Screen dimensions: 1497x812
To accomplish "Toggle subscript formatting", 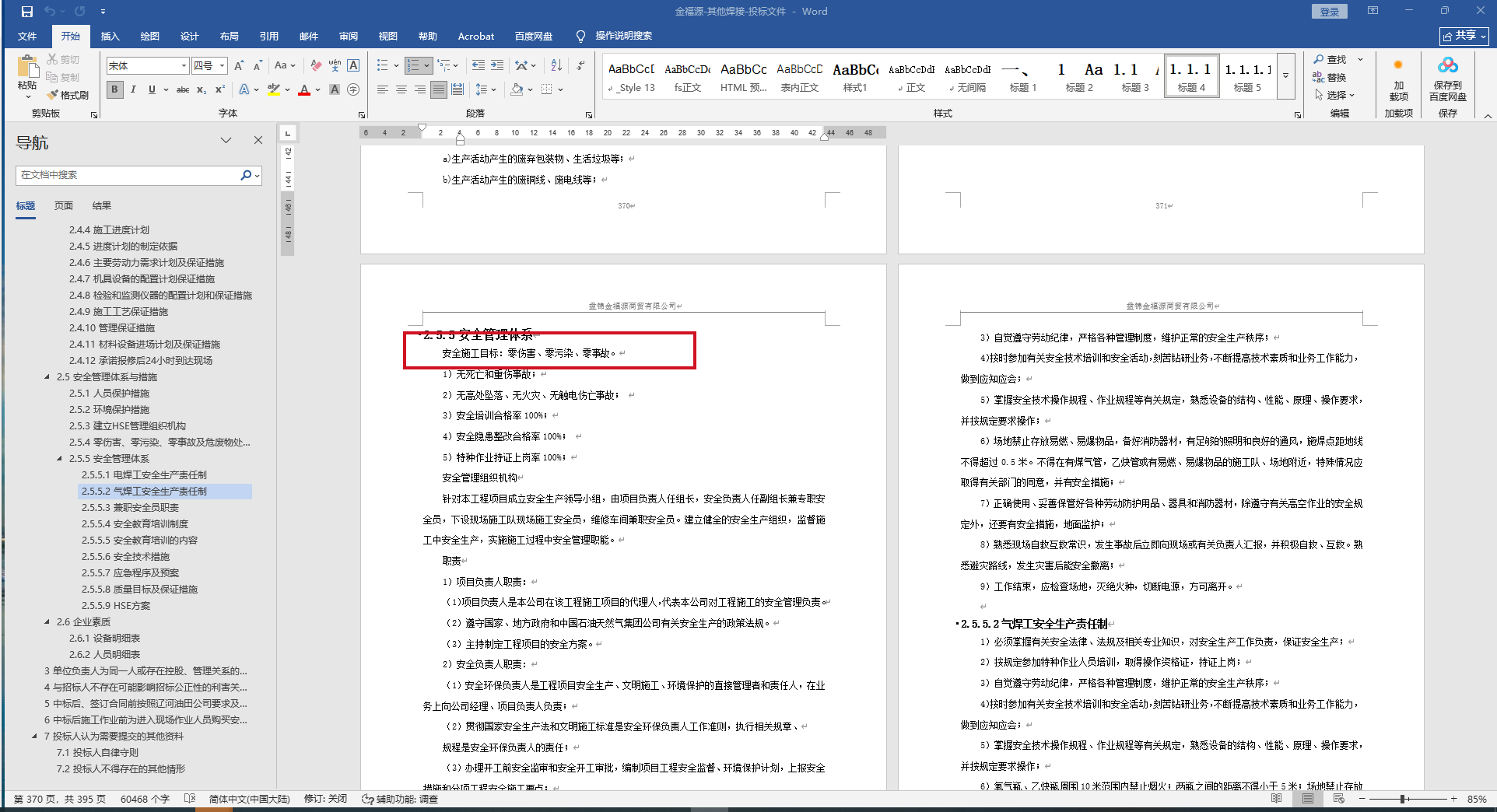I will [x=202, y=89].
